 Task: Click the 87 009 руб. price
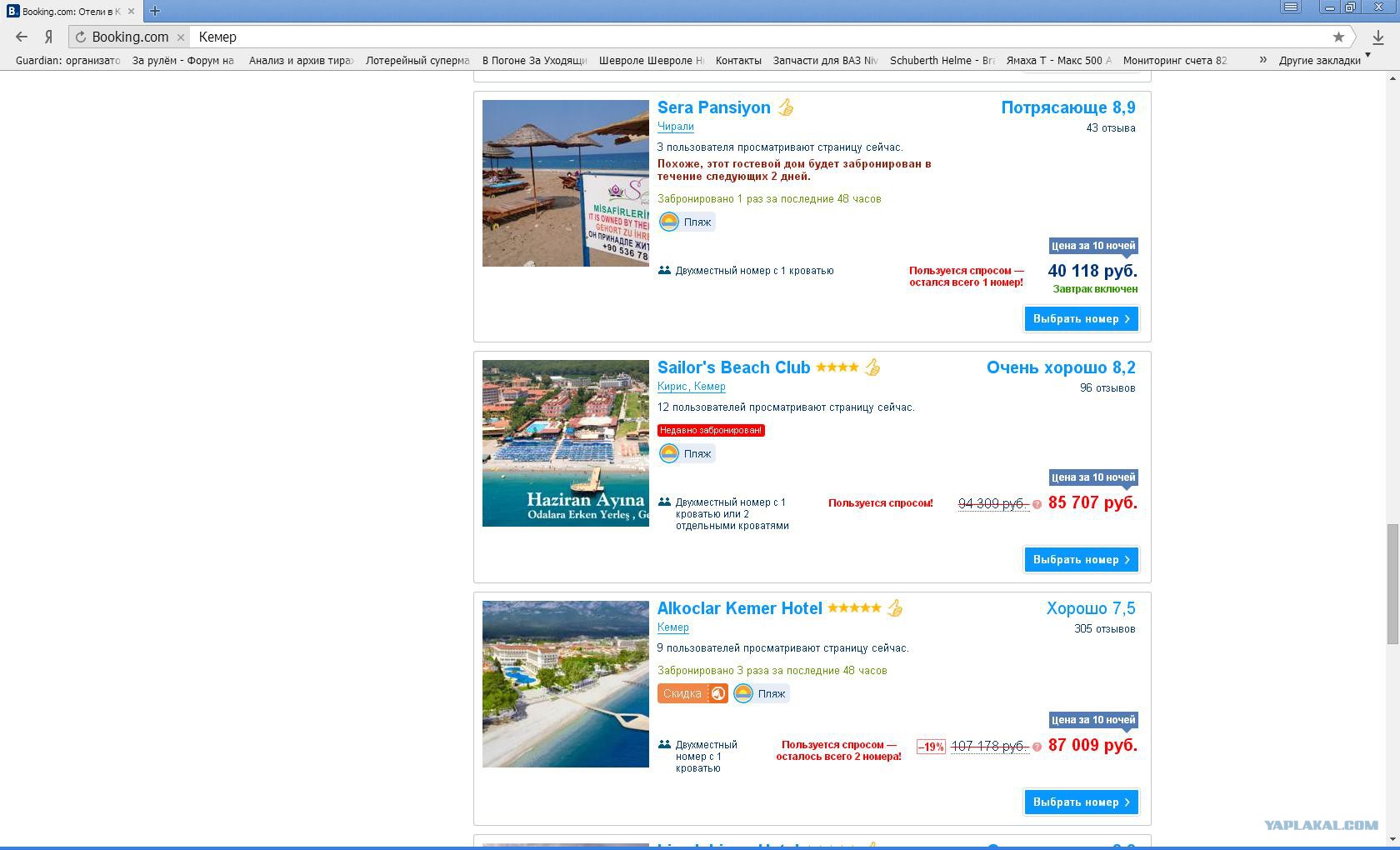point(1092,745)
